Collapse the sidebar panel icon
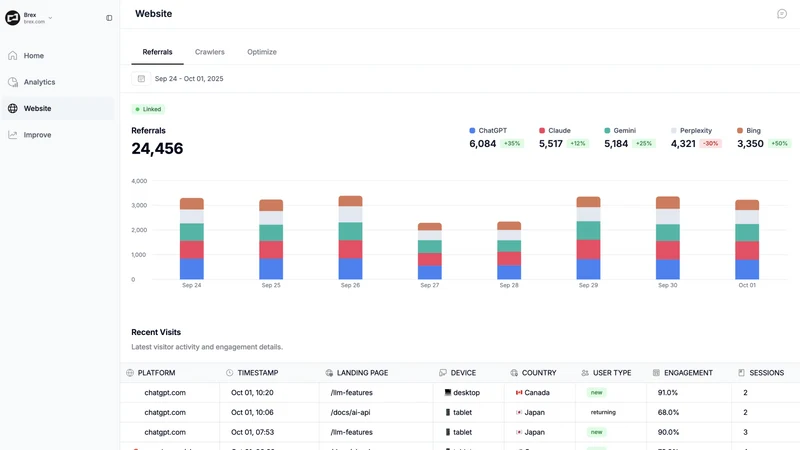The width and height of the screenshot is (800, 450). pos(109,18)
